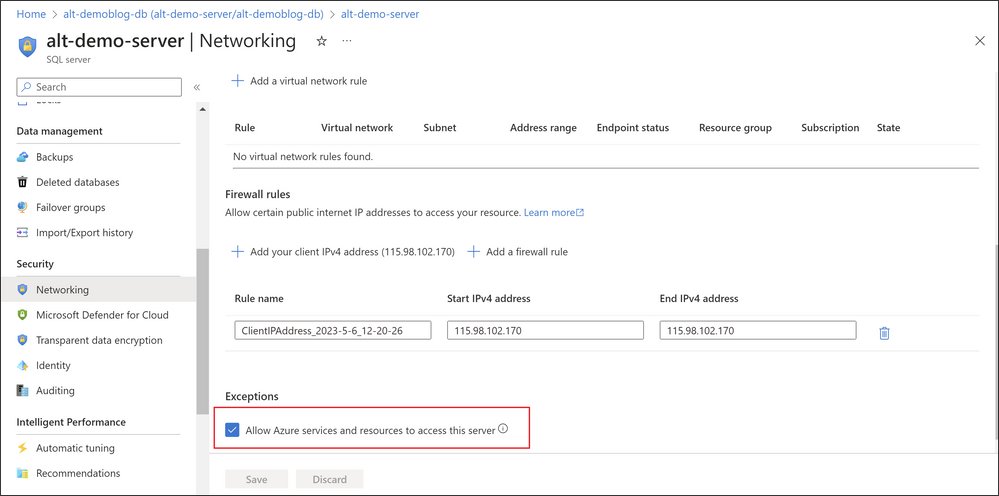The height and width of the screenshot is (496, 999).
Task: Click the Recommendations icon in sidebar
Action: (x=23, y=473)
